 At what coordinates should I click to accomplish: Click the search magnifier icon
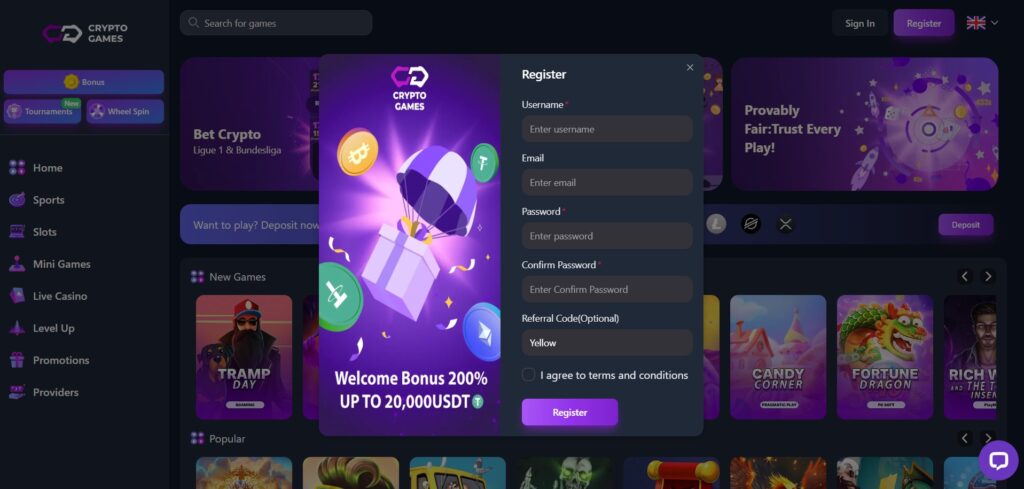point(193,23)
